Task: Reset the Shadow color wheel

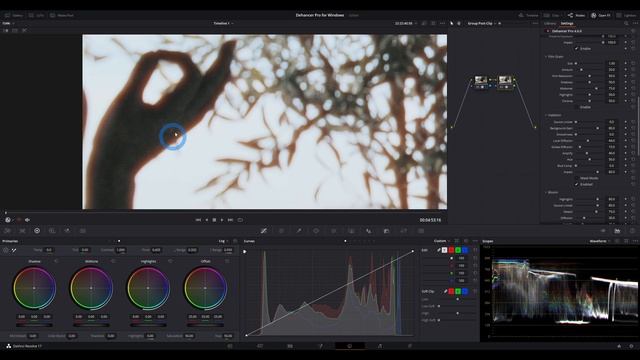Action: tap(56, 261)
